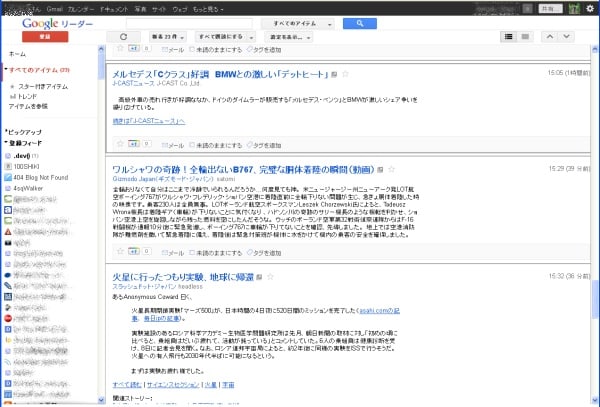Star the メルセデス「Cクラス」 article title
The width and height of the screenshot is (600, 407).
point(345,74)
